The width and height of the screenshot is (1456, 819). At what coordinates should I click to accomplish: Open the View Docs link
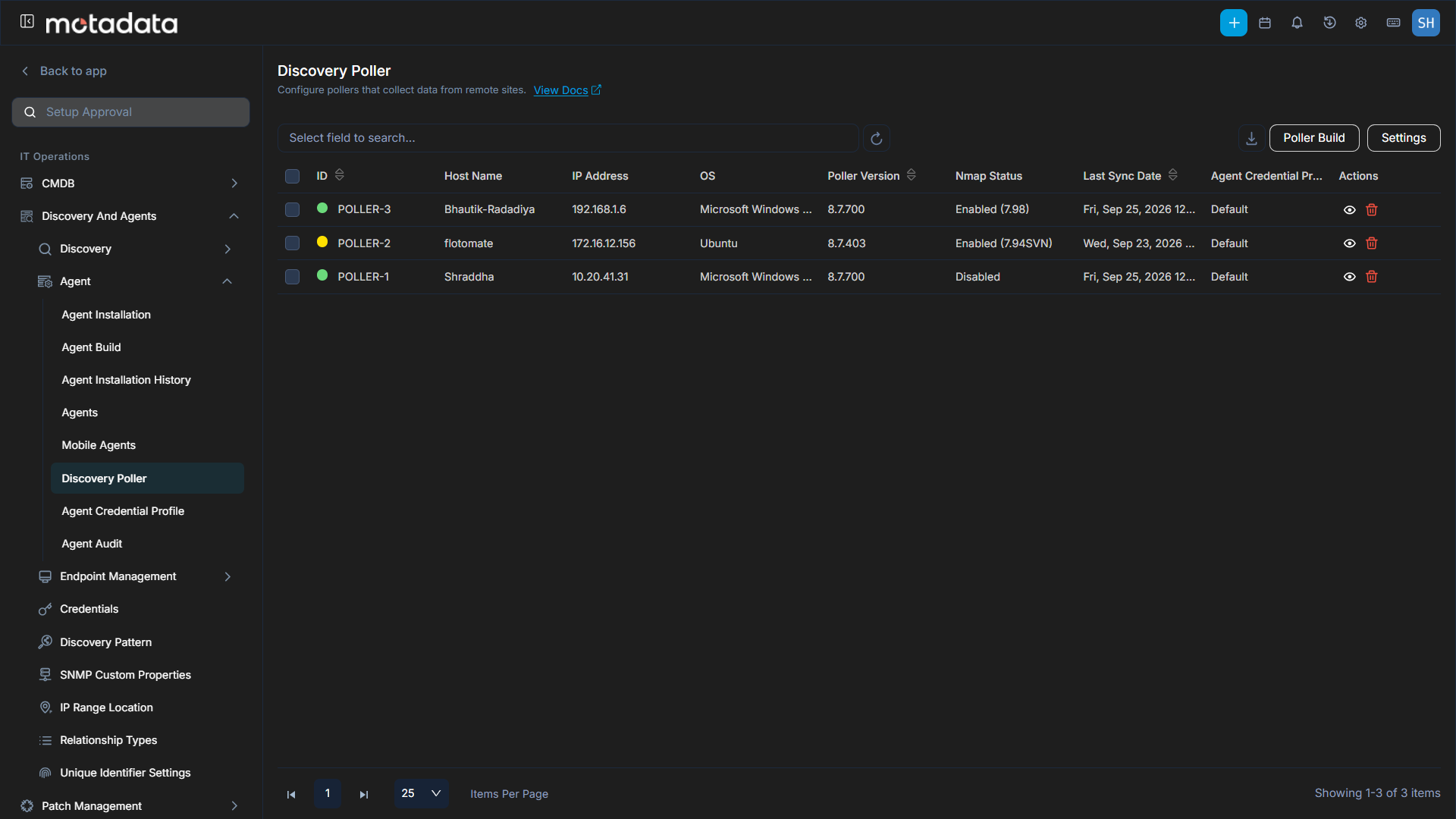coord(567,90)
